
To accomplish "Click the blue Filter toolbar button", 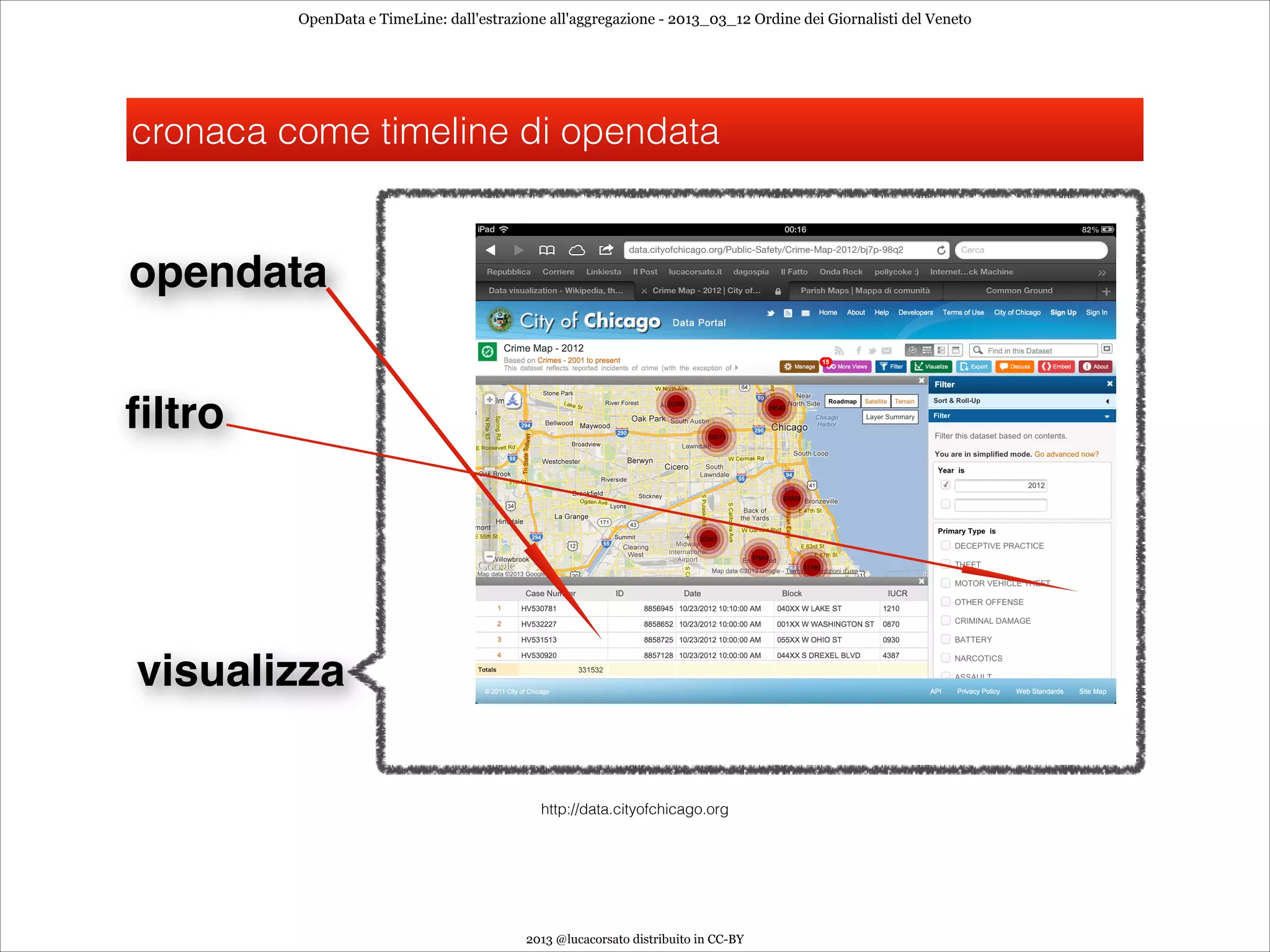I will pyautogui.click(x=891, y=367).
